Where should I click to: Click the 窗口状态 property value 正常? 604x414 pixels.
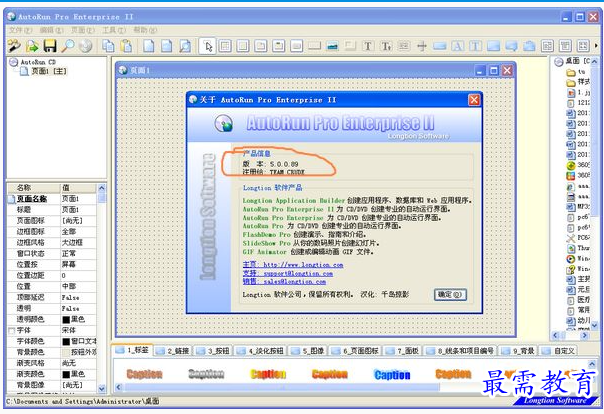(x=79, y=253)
